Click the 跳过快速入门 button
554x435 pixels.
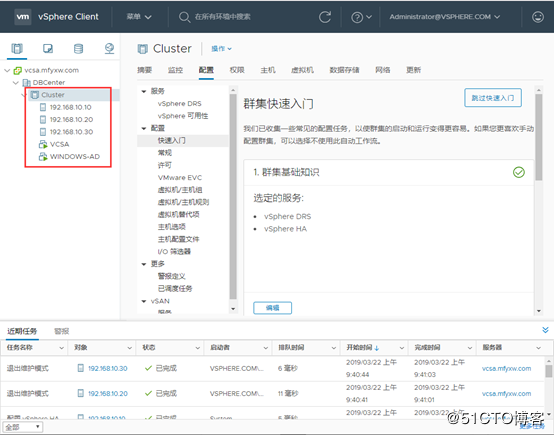[x=493, y=98]
